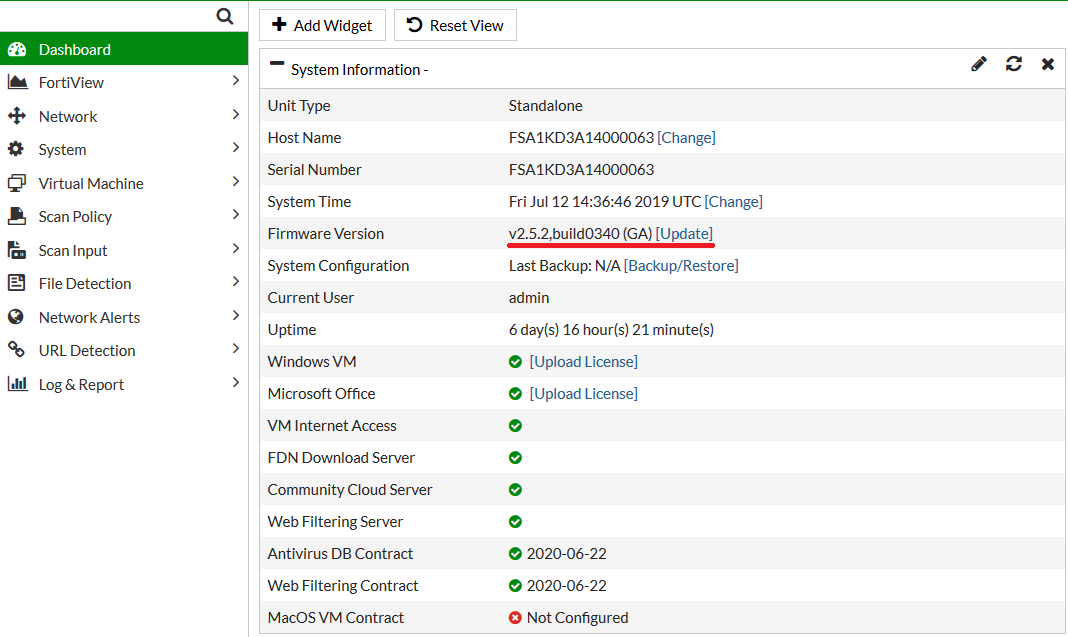Click the search magnifier icon in sidebar
1068x637 pixels.
[225, 16]
